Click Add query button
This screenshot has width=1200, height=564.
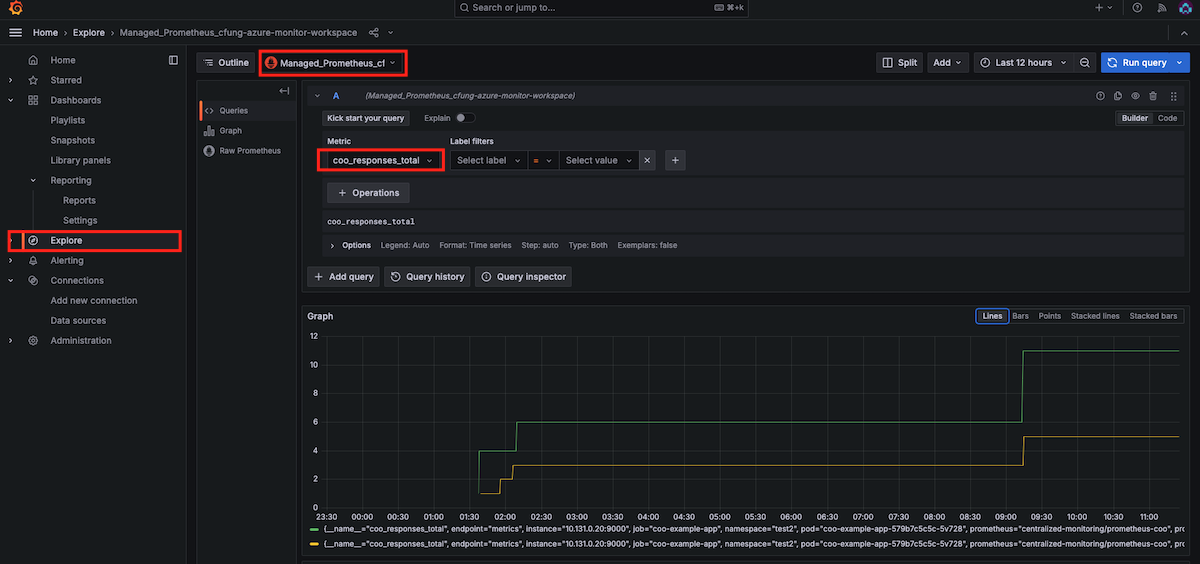[x=343, y=277]
